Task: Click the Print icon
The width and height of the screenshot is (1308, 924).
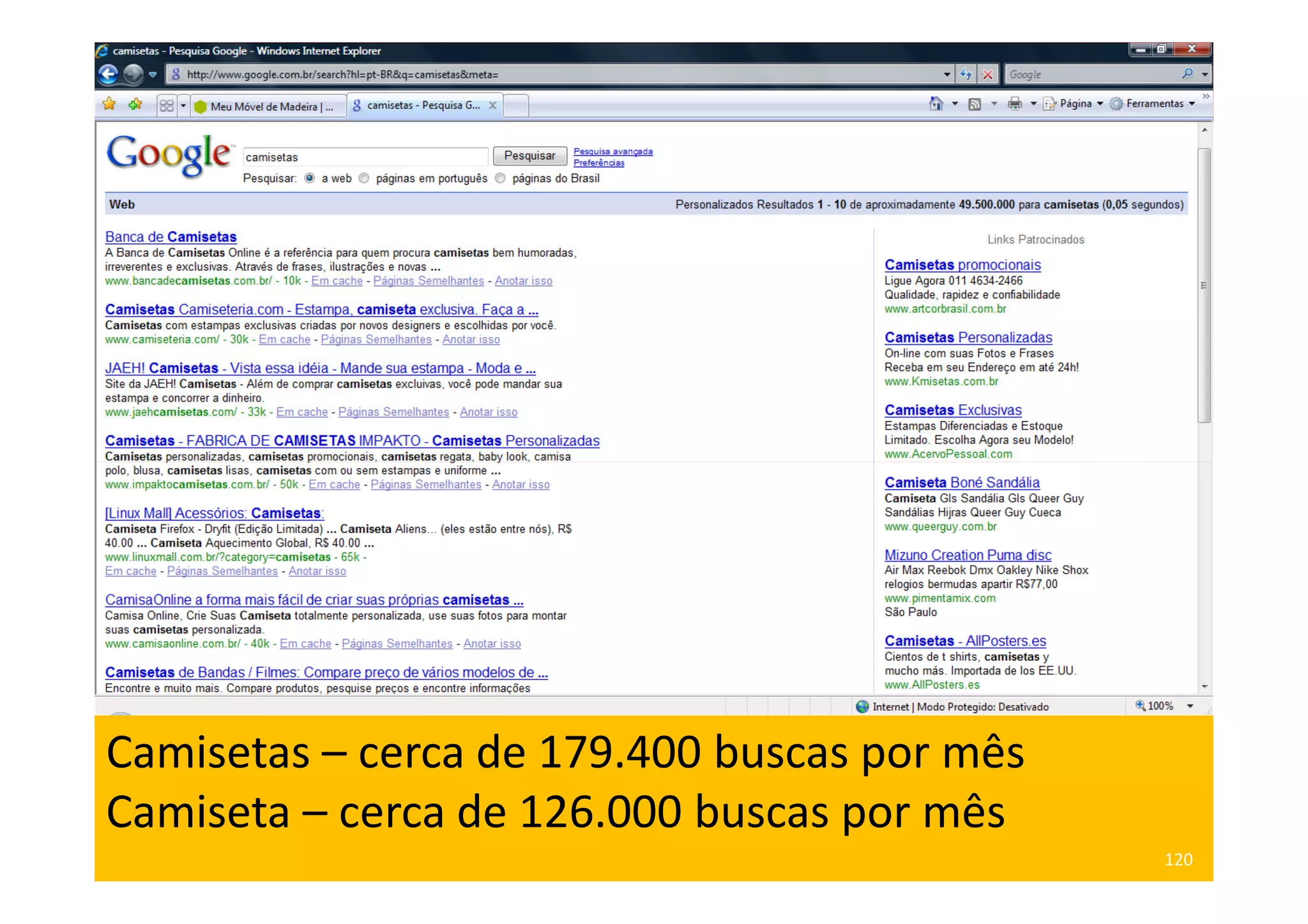Action: pos(1014,103)
